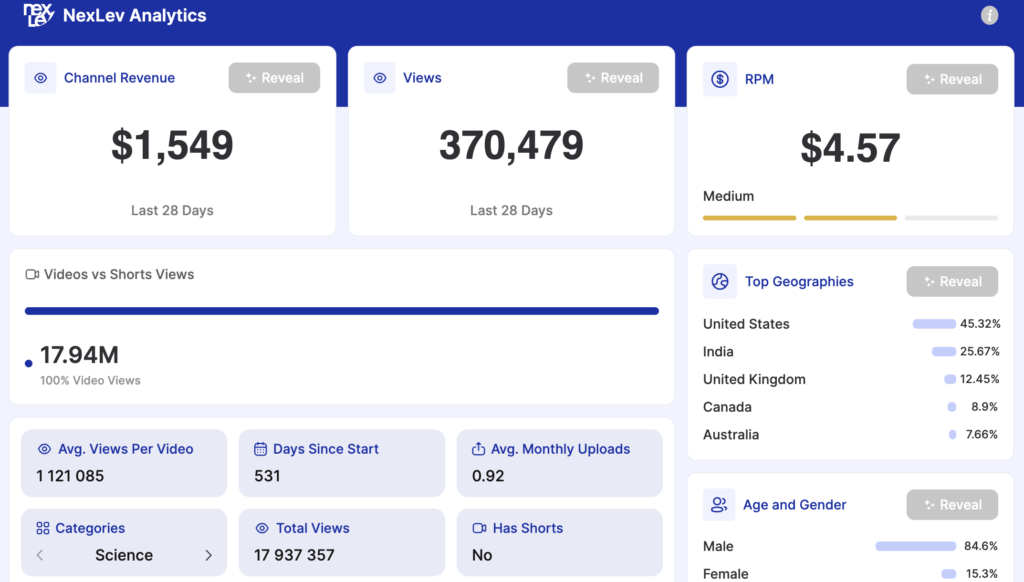Image resolution: width=1024 pixels, height=582 pixels.
Task: Click the 45.32% United States value
Action: [x=980, y=324]
